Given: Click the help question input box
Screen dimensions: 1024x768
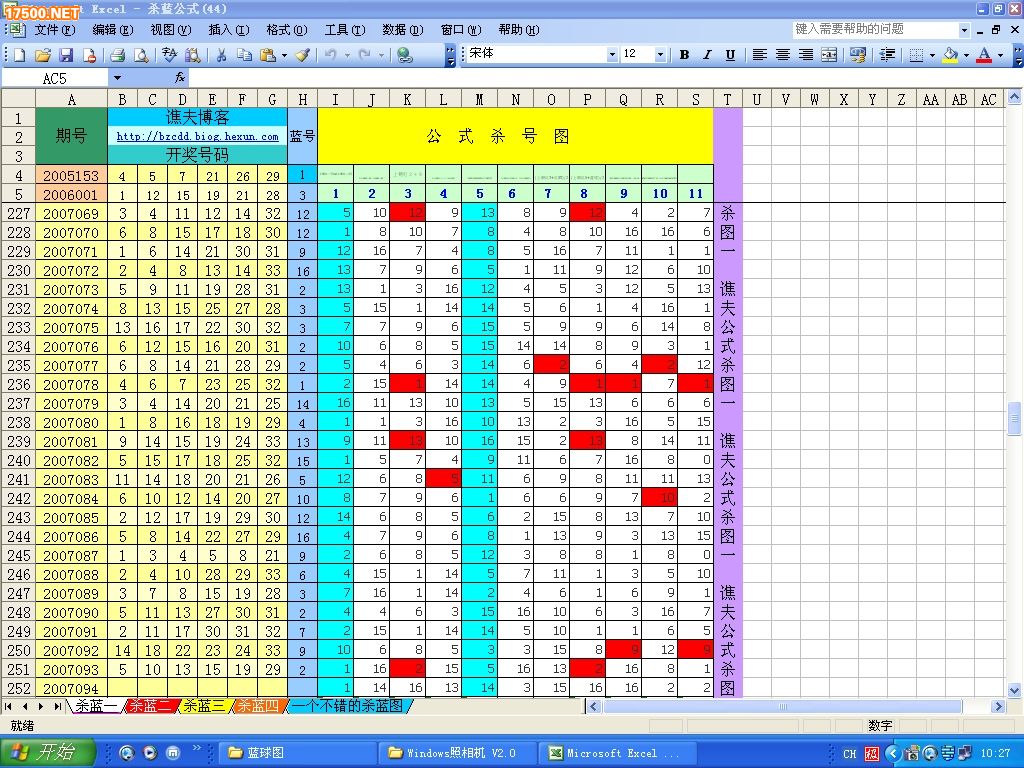Looking at the screenshot, I should click(875, 29).
